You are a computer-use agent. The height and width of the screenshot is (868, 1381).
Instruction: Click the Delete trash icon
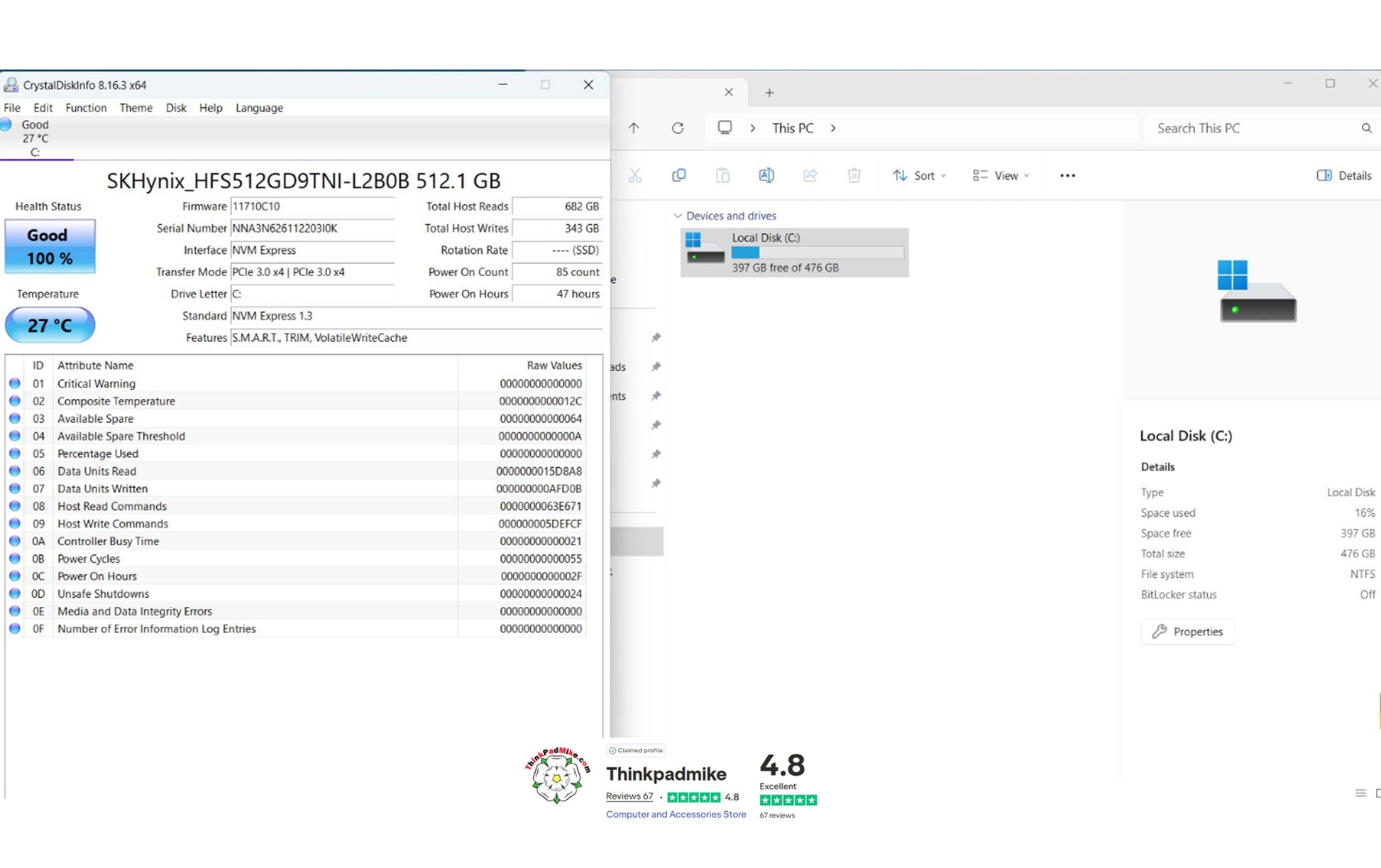pyautogui.click(x=854, y=175)
